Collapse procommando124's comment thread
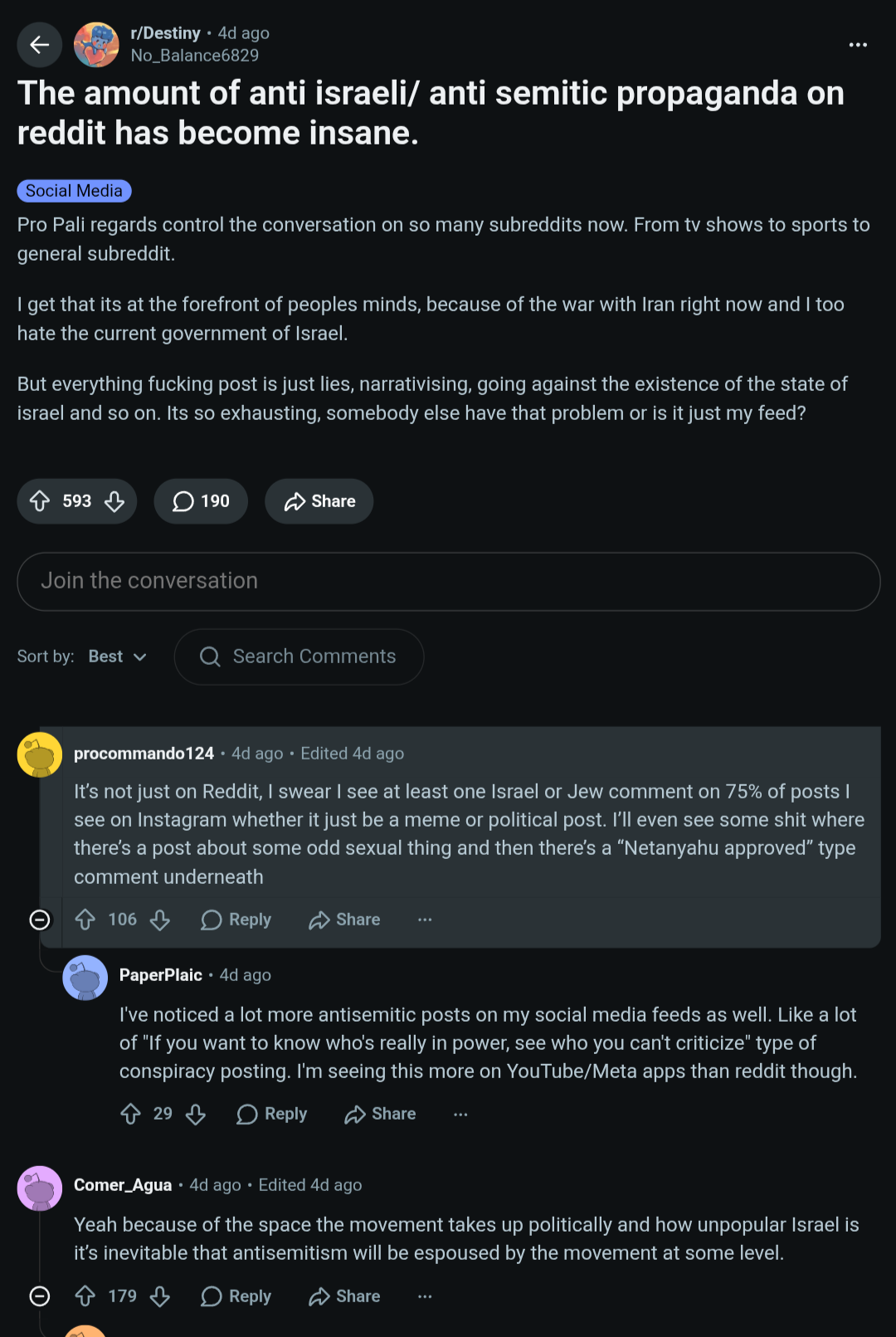The image size is (896, 1337). pos(40,920)
